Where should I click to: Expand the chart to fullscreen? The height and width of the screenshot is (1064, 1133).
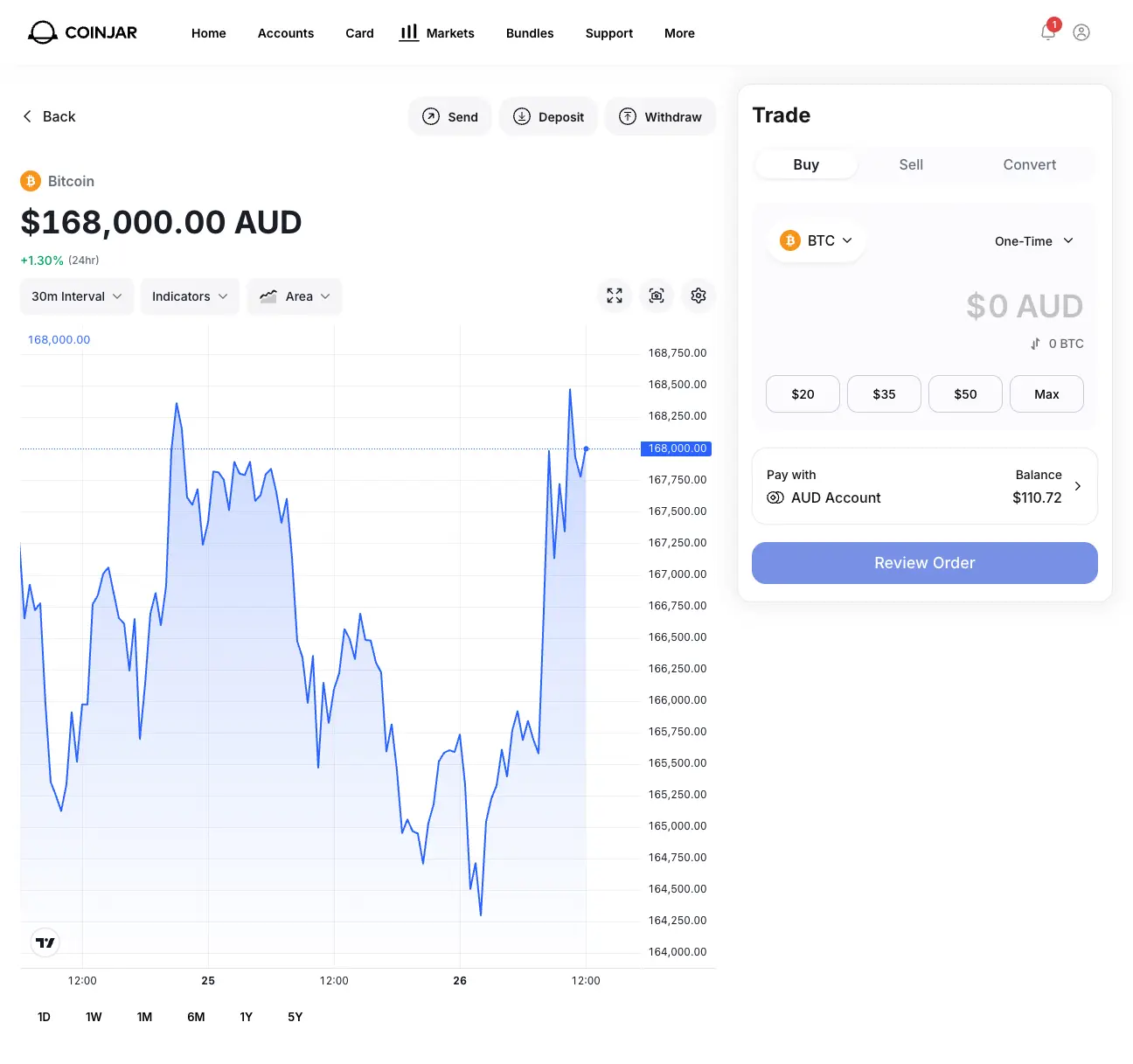point(615,296)
